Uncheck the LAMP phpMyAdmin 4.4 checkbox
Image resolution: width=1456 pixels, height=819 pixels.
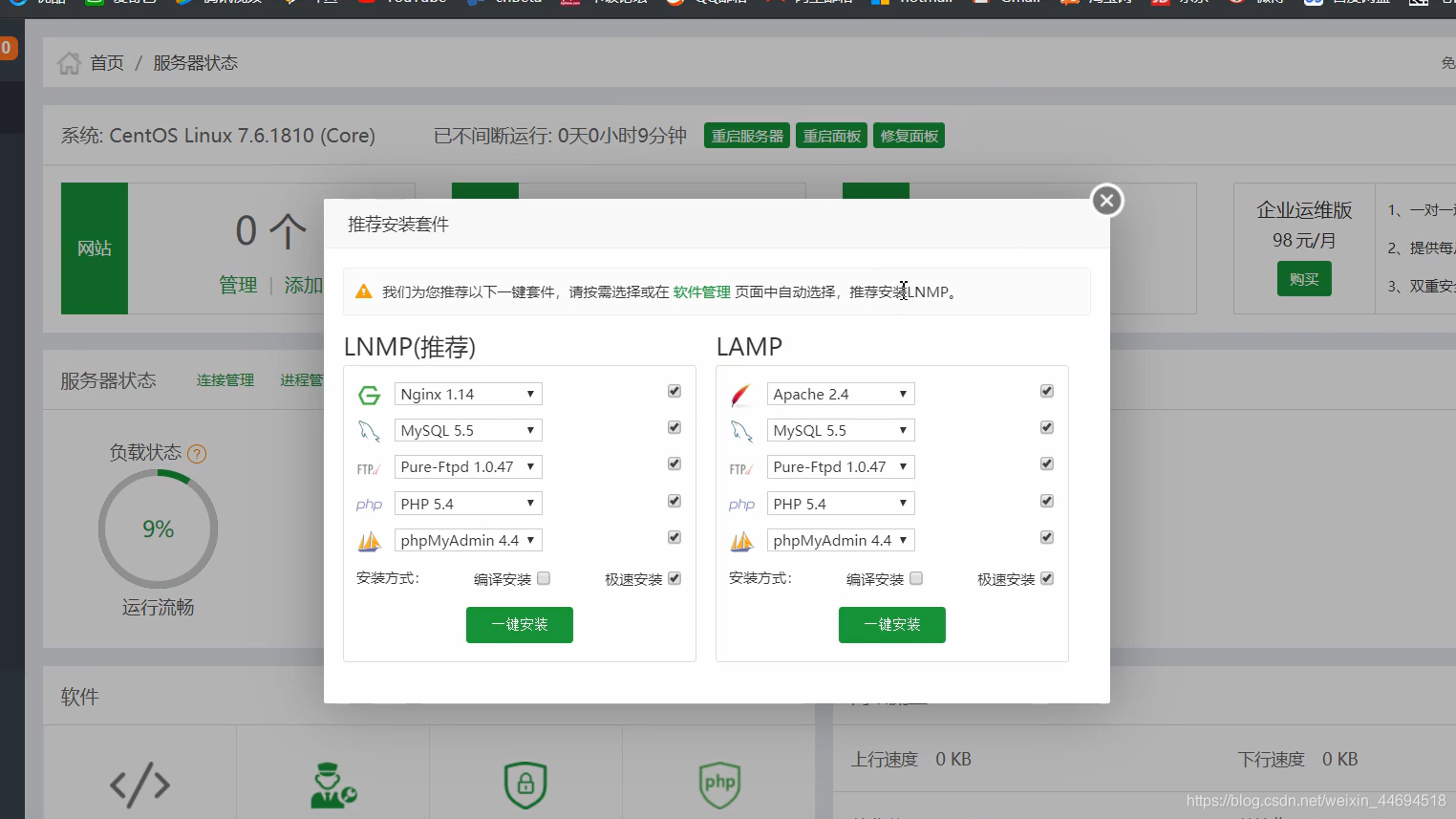pos(1047,537)
